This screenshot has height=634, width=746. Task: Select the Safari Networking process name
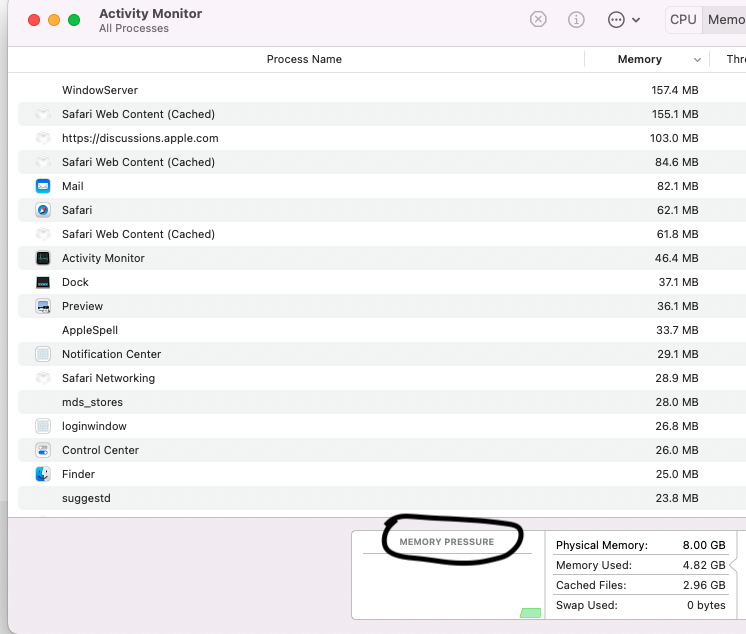108,378
